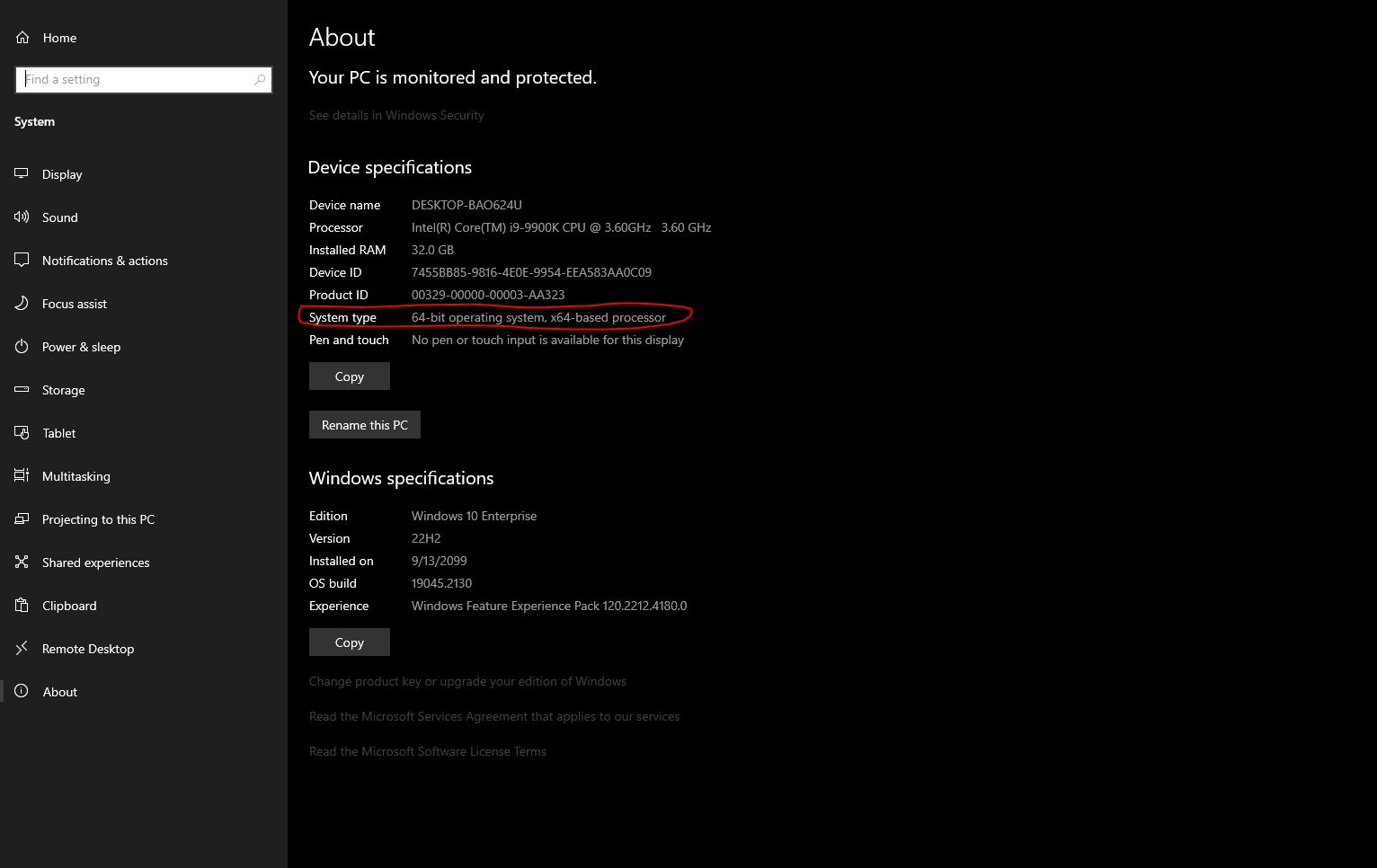Image resolution: width=1377 pixels, height=868 pixels.
Task: Click OS build 19045.2130
Action: tap(441, 583)
